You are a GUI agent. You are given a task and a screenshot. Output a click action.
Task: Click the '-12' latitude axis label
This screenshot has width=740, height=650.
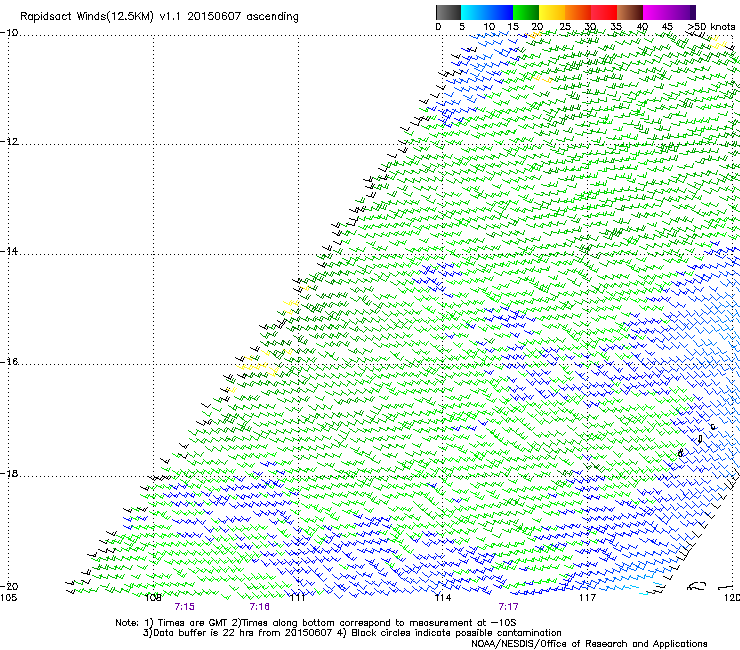[x=9, y=142]
